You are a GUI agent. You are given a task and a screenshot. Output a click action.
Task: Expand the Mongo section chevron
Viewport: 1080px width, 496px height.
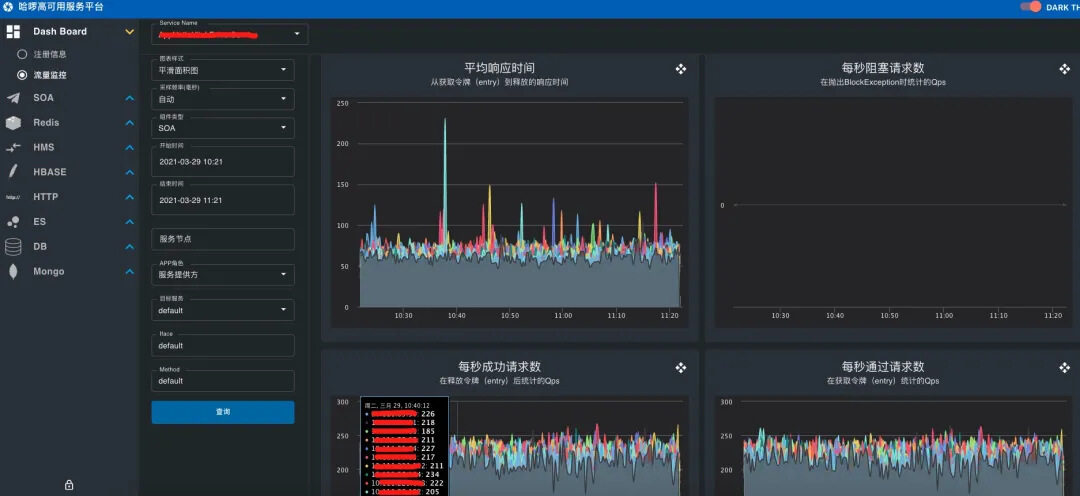(x=129, y=271)
